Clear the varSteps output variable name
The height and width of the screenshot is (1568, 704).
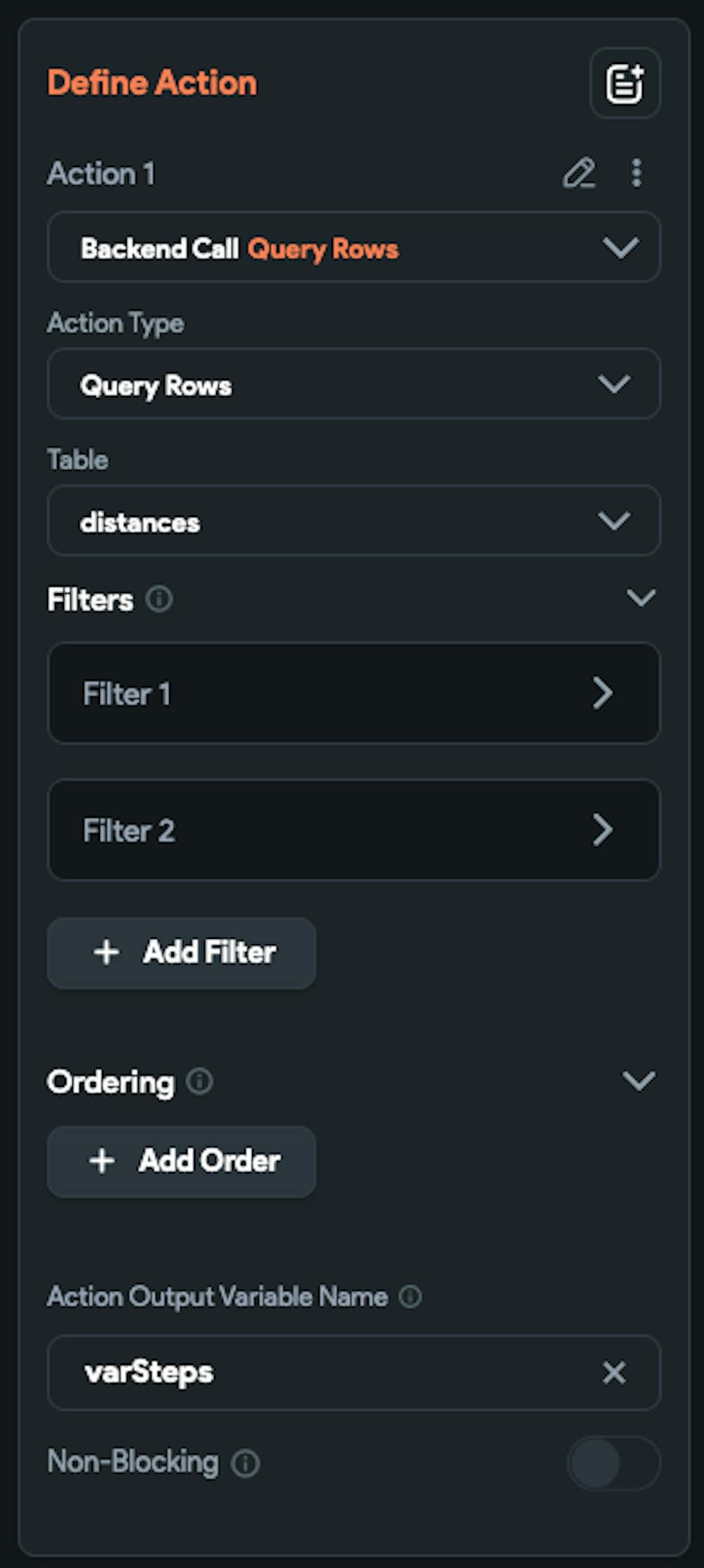[614, 1372]
